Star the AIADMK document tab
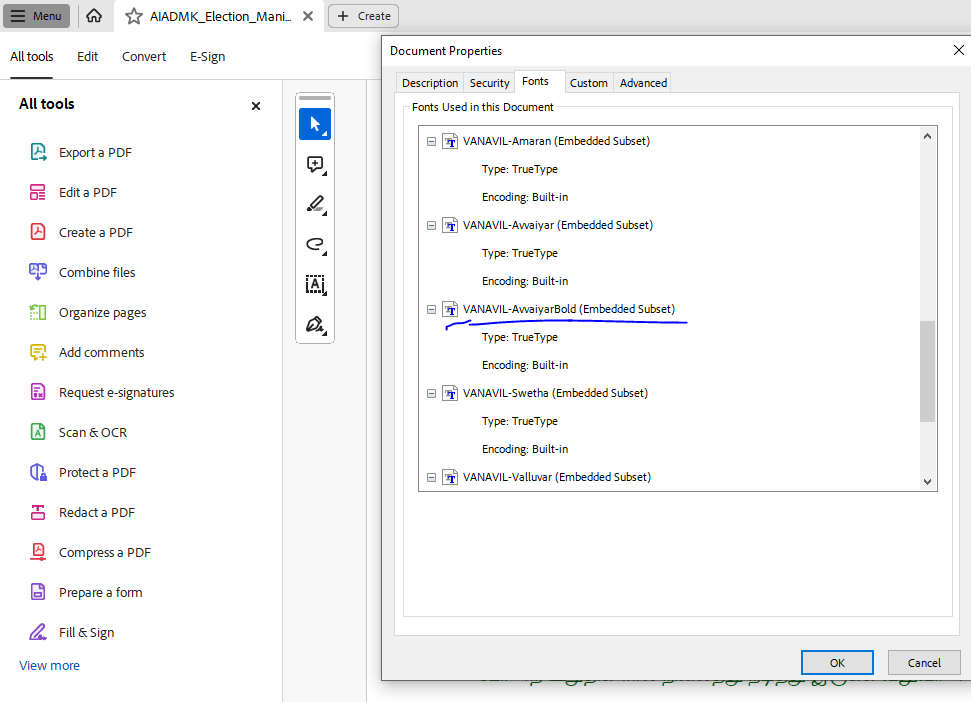Viewport: 971px width, 702px height. [x=134, y=16]
